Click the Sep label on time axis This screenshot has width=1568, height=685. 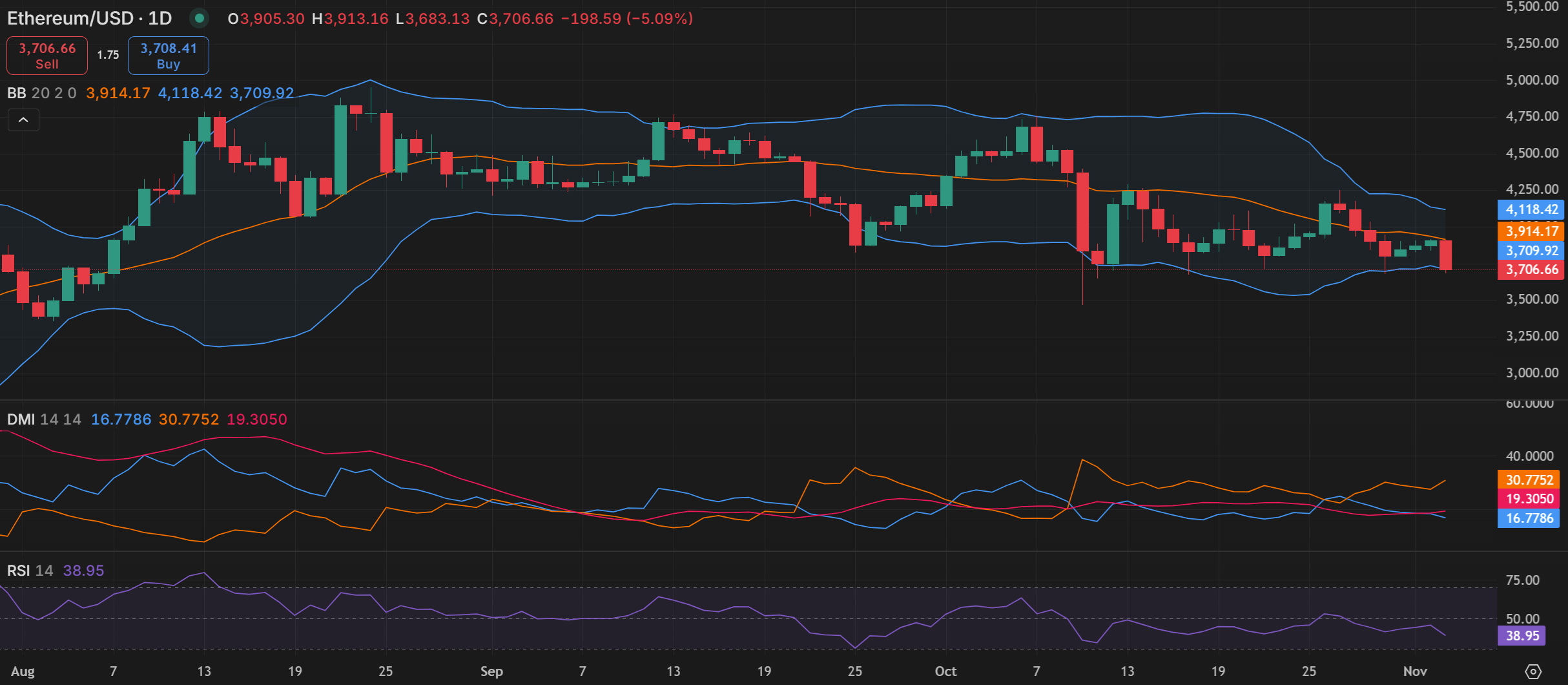pyautogui.click(x=491, y=671)
